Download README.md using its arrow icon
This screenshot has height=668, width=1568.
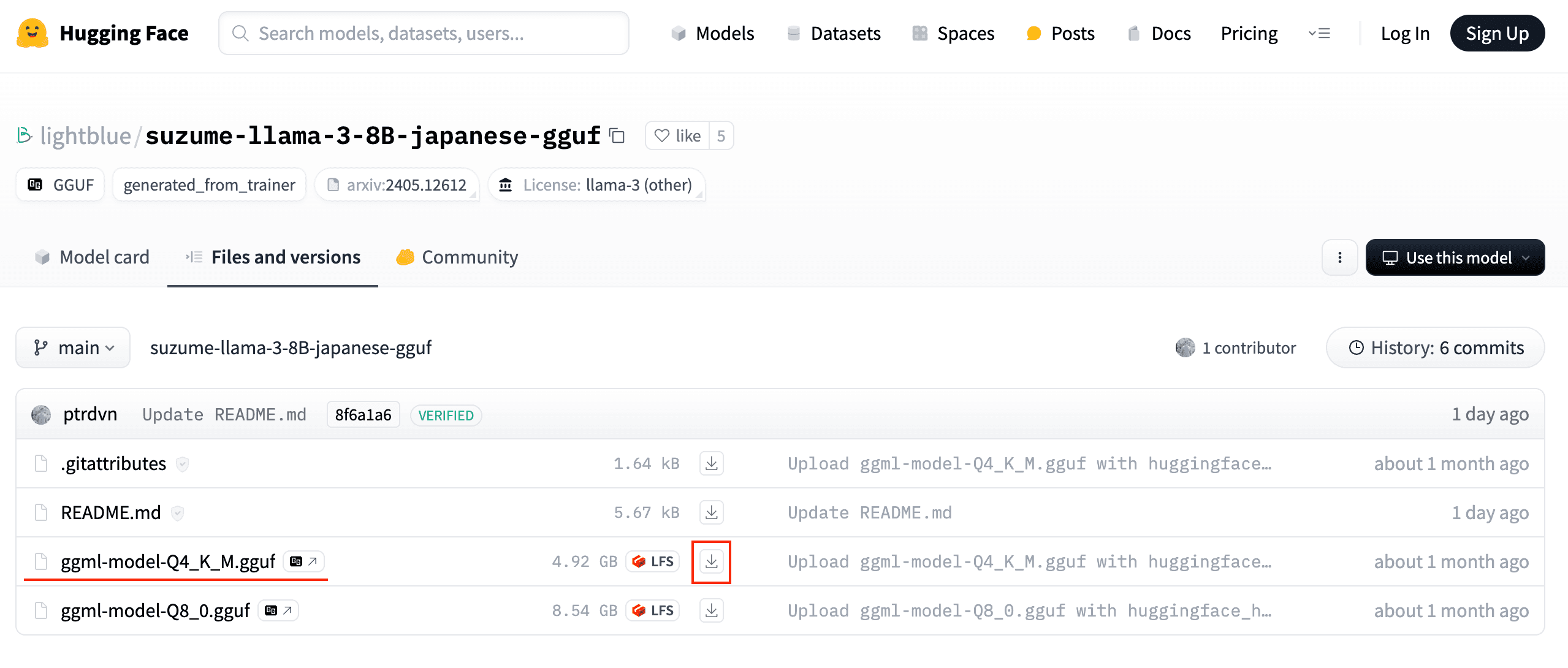[x=711, y=512]
